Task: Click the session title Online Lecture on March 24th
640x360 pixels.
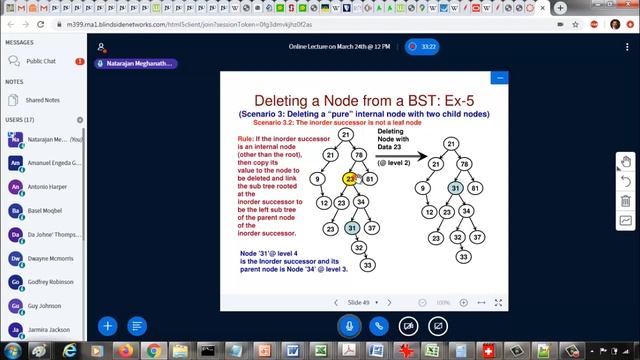Action: pyautogui.click(x=339, y=47)
